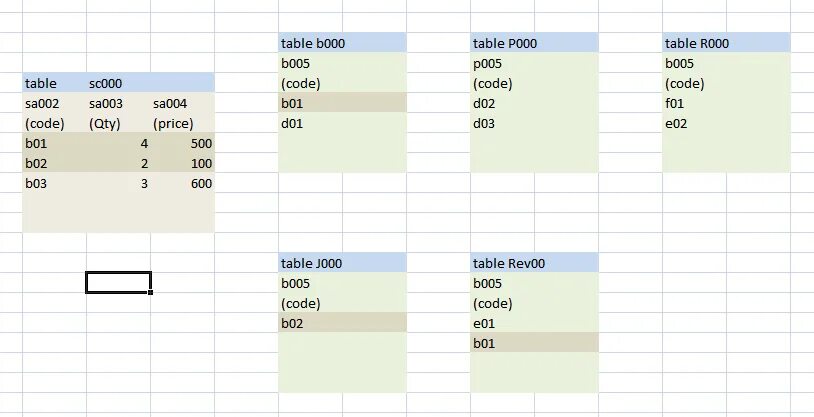Select the 'sa002' column label cell
The image size is (814, 417).
pos(54,103)
